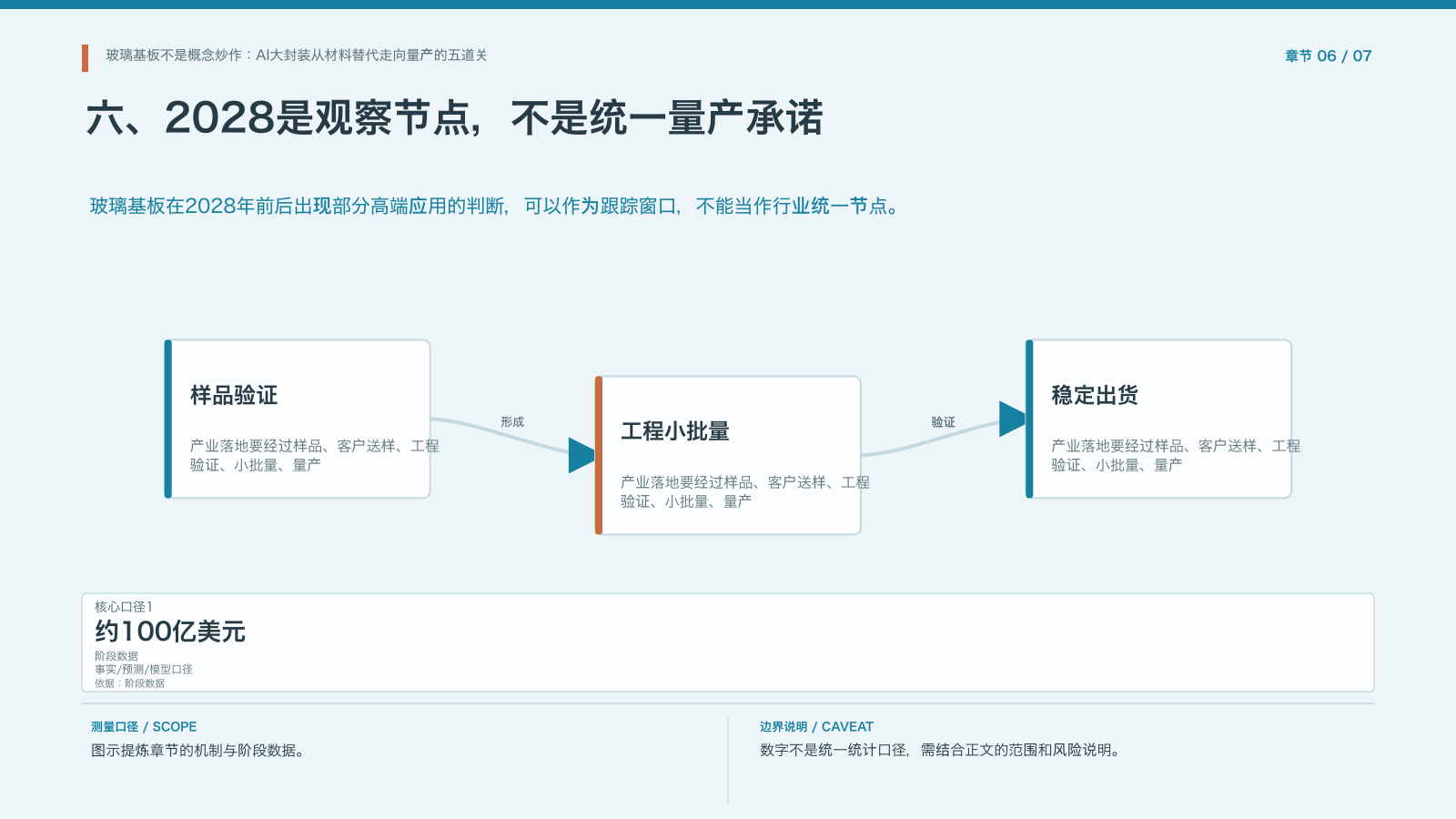Click the '验证' arrow label
The height and width of the screenshot is (819, 1456).
[943, 422]
